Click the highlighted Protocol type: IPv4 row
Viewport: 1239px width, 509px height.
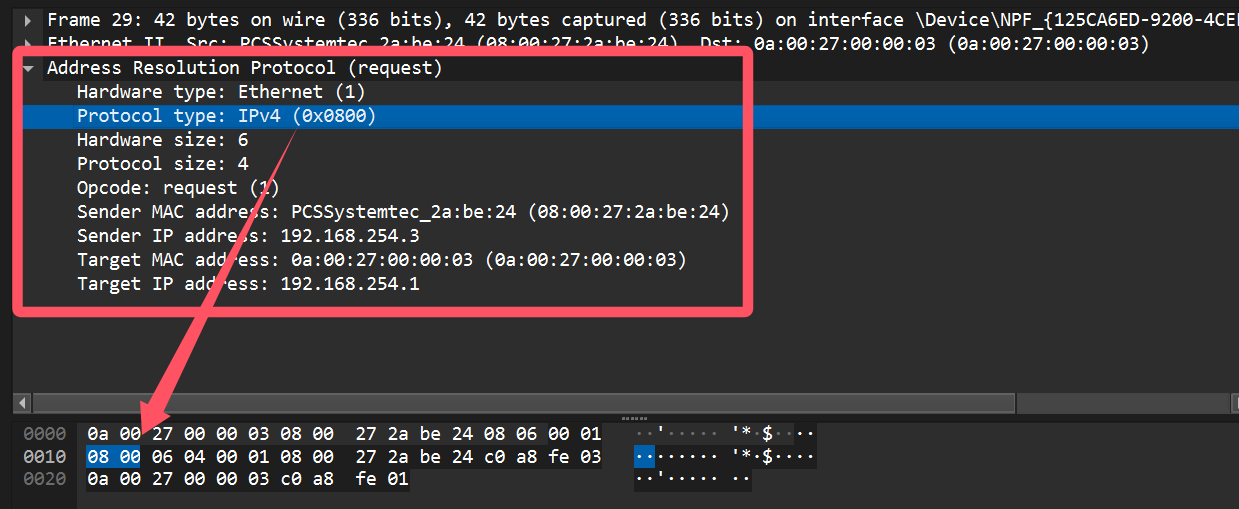(x=226, y=116)
